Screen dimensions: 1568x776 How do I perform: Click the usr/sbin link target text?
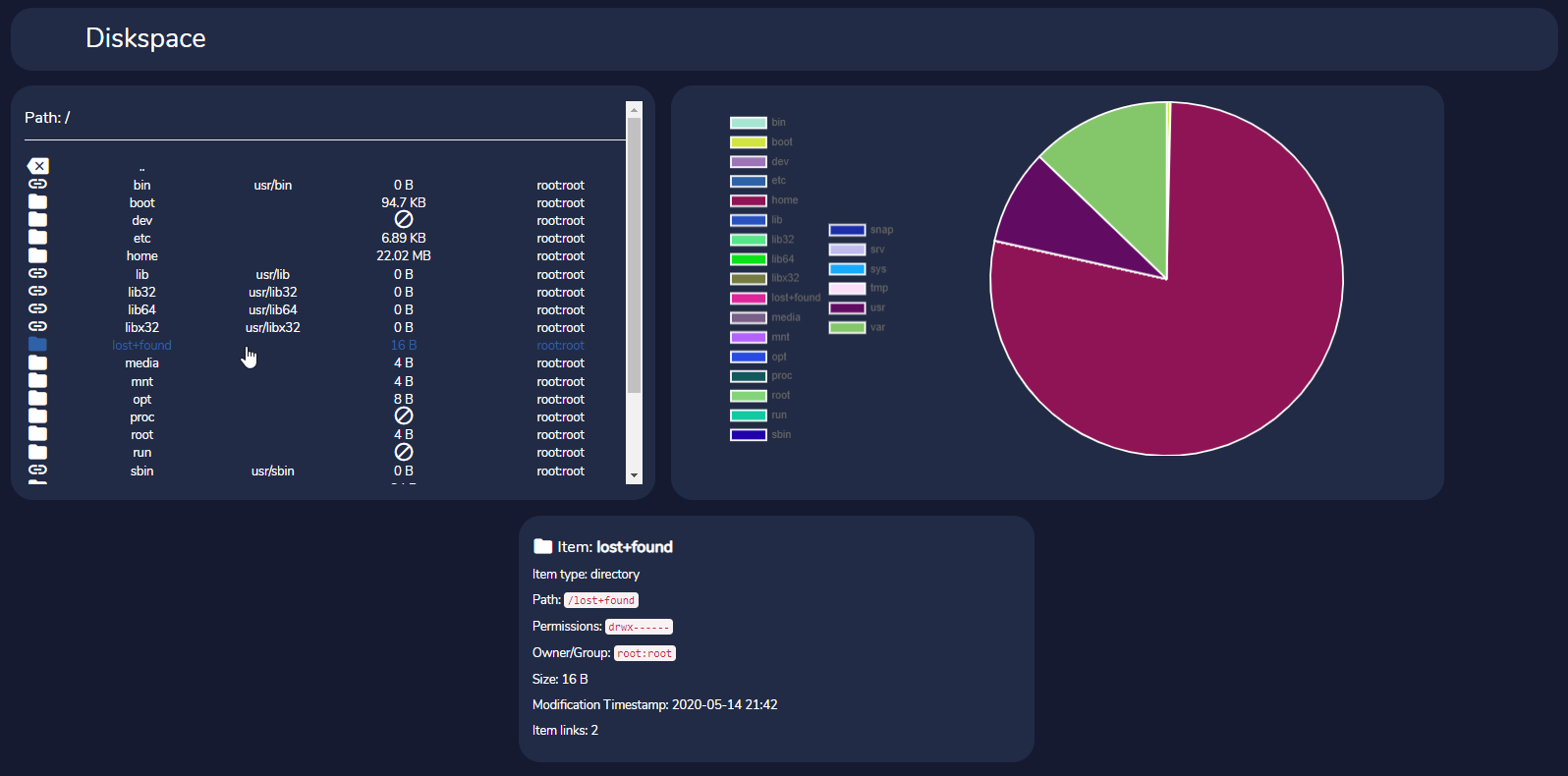273,471
